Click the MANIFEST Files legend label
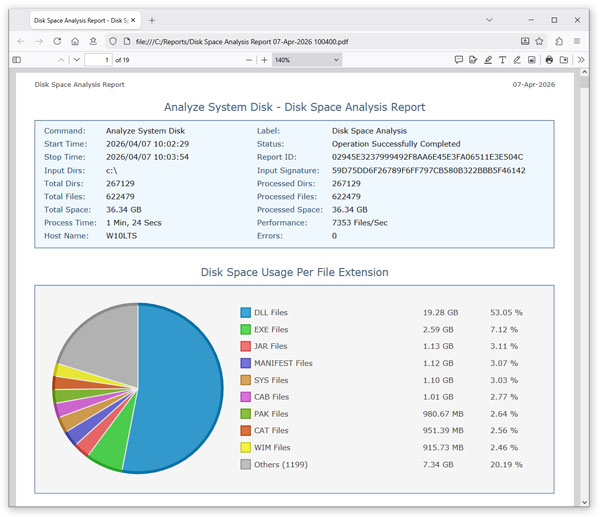Image resolution: width=600 pixels, height=517 pixels. click(x=283, y=363)
